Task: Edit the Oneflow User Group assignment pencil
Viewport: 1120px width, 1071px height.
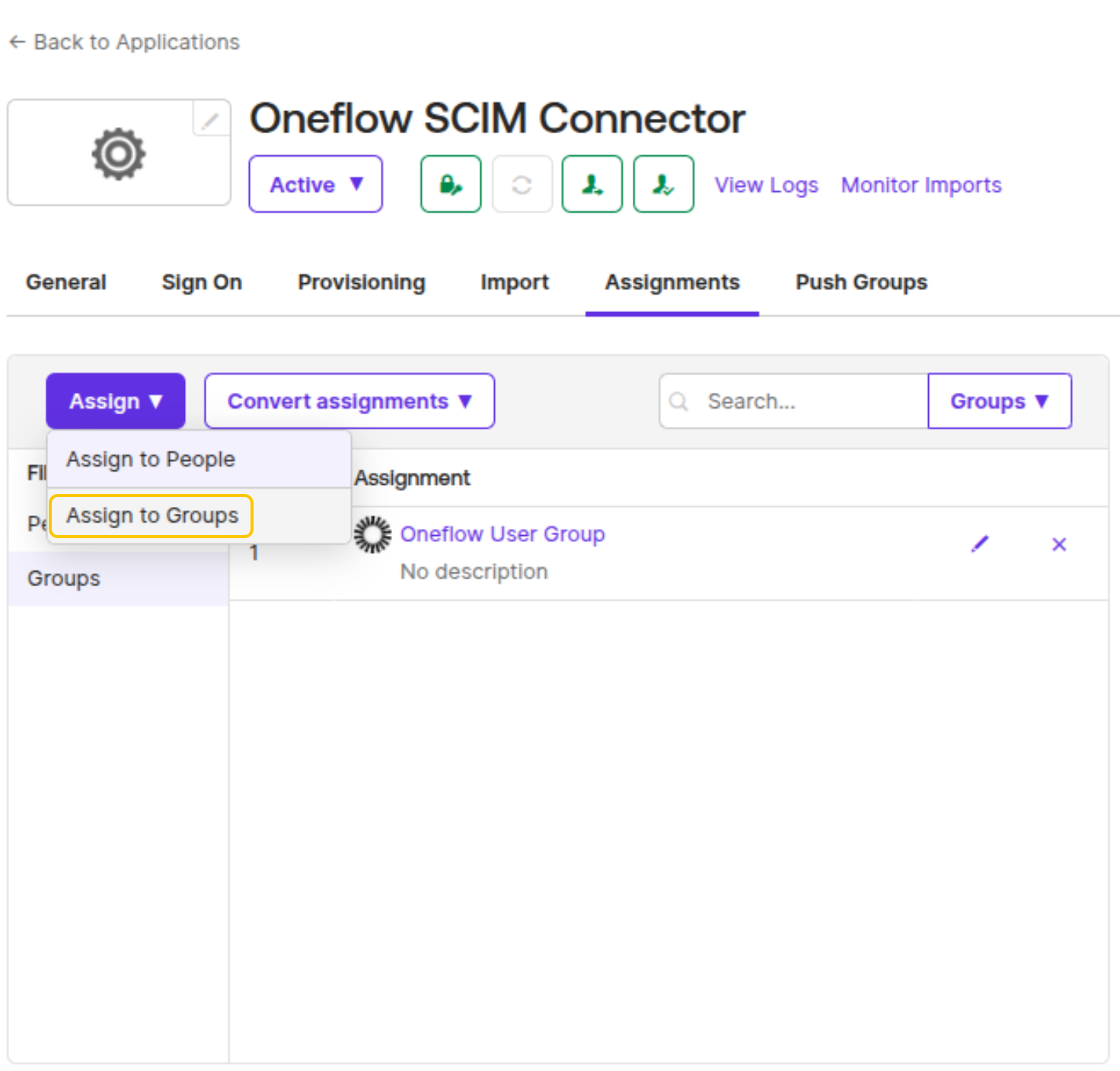Action: click(980, 543)
